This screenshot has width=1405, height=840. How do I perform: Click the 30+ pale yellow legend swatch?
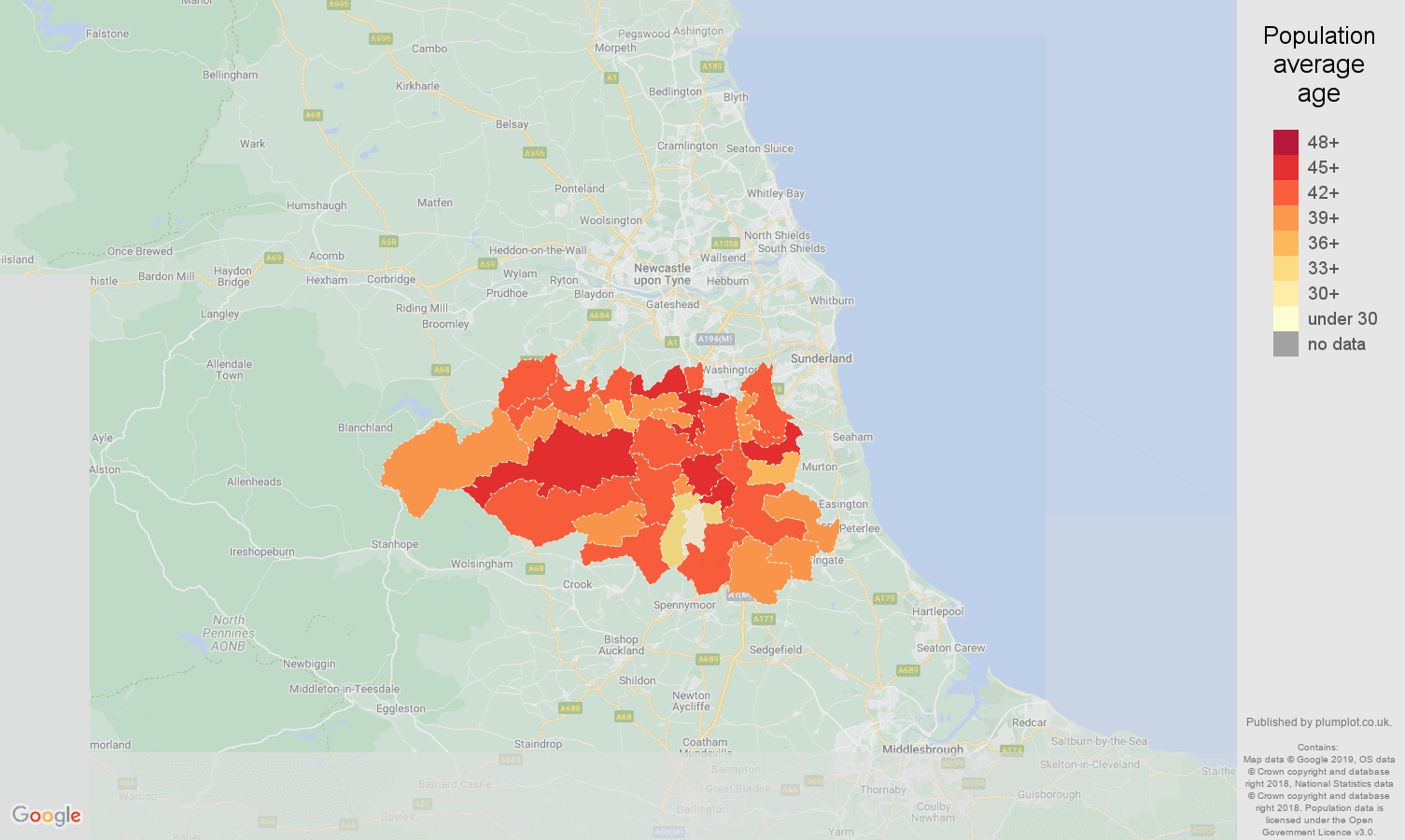(x=1286, y=293)
